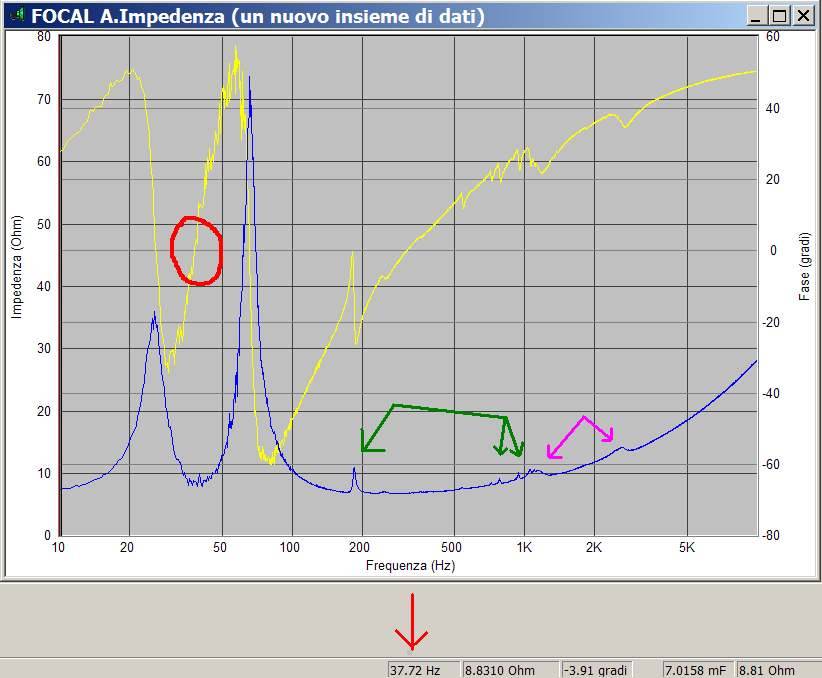Click the '7.0158 mF' status bar field
The width and height of the screenshot is (822, 678).
tap(698, 670)
